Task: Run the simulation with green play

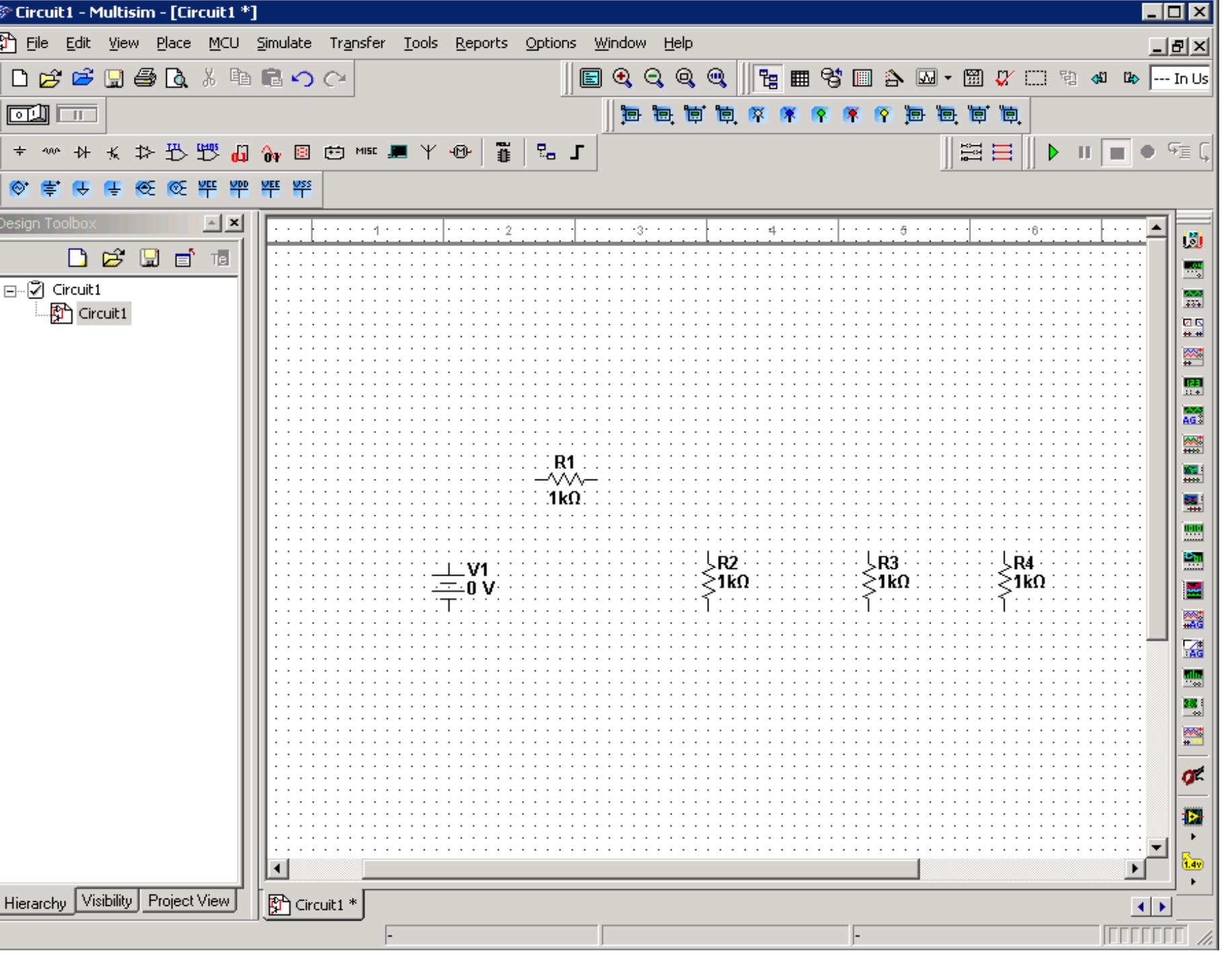Action: tap(1054, 153)
